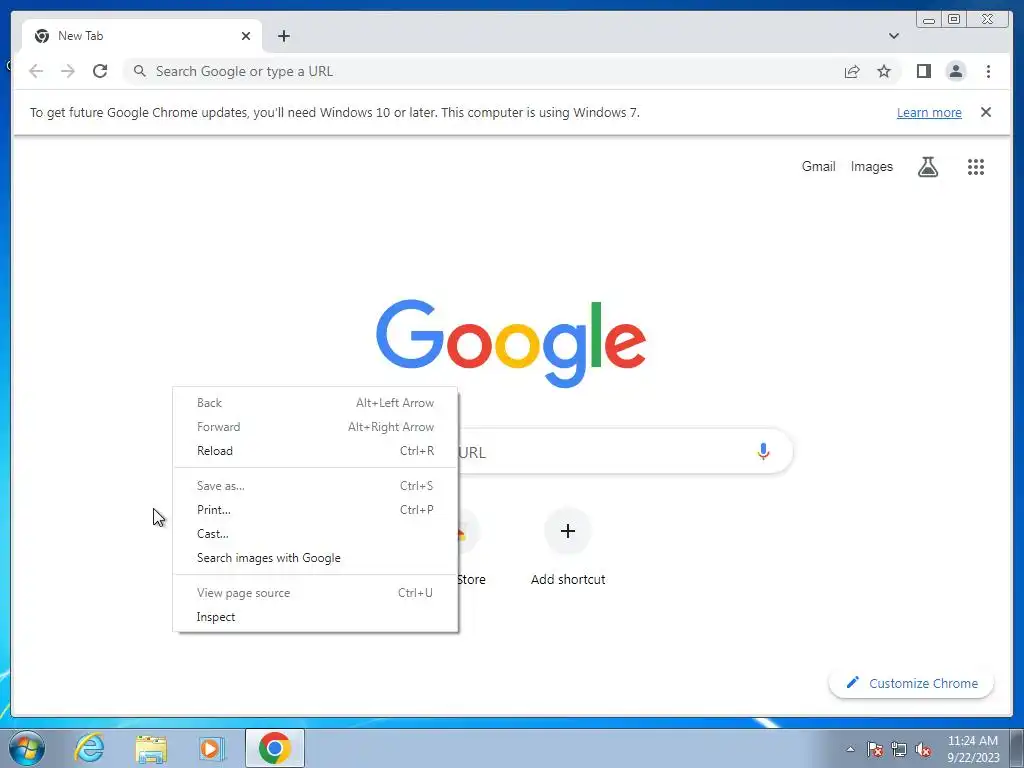1024x768 pixels.
Task: Click the Chrome taskbar icon
Action: 275,748
